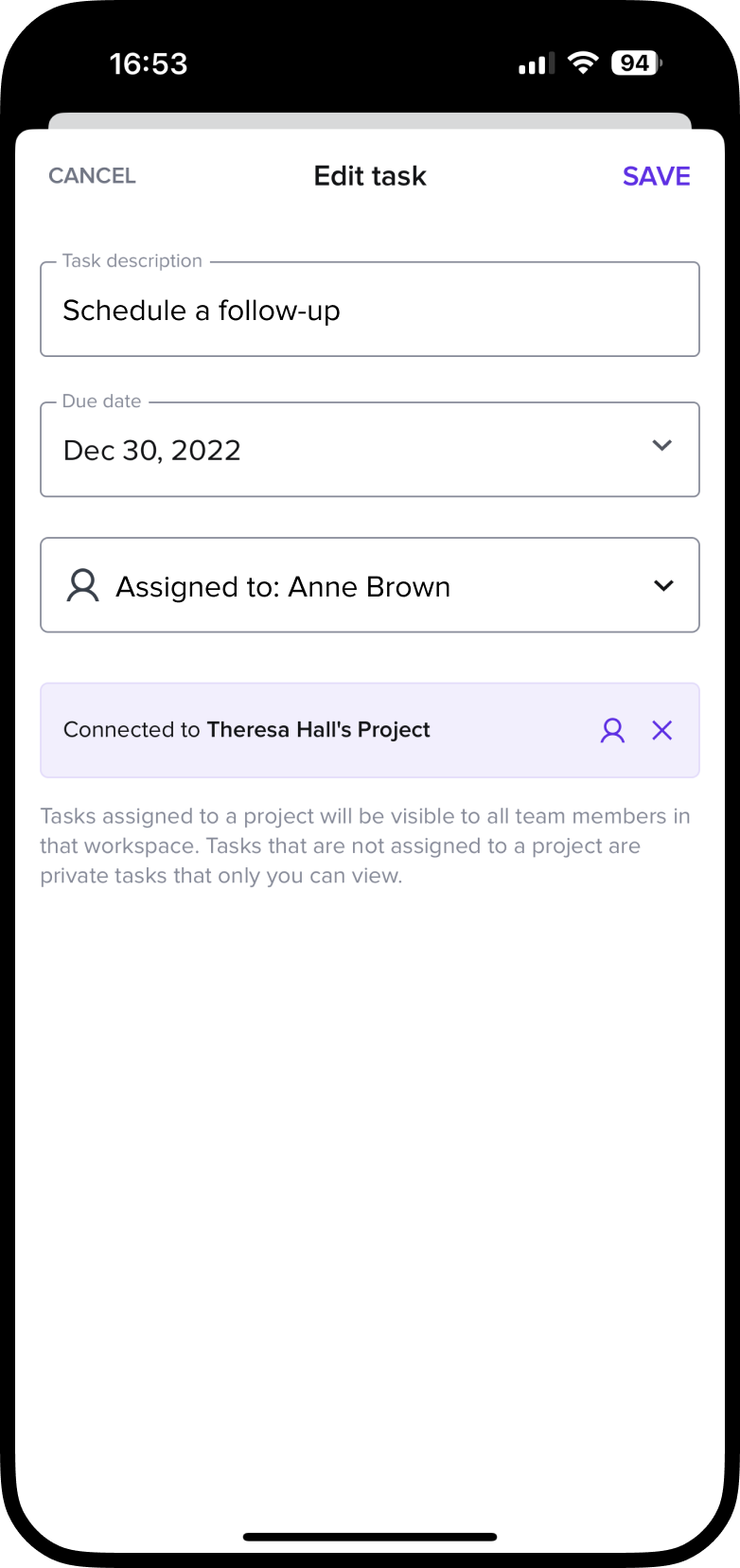Remove project connection with the X icon

[x=662, y=730]
